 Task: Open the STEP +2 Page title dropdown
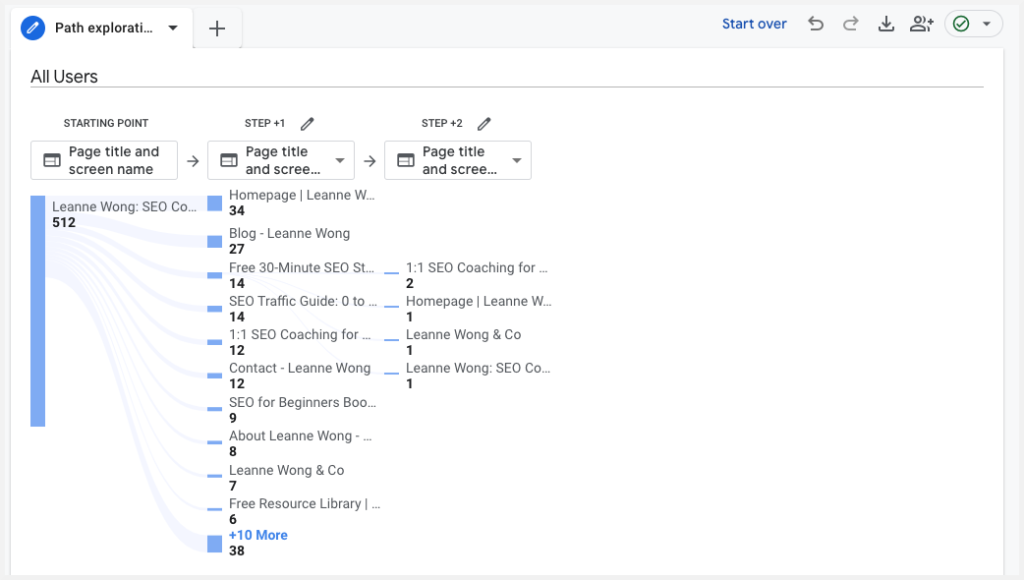tap(516, 160)
